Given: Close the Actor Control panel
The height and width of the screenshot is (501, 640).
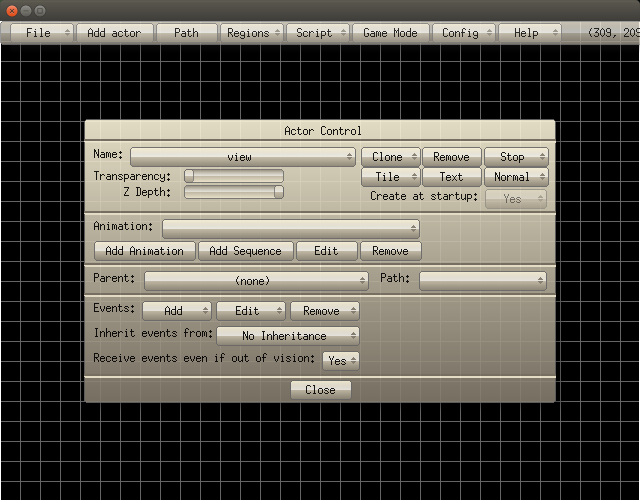Looking at the screenshot, I should tap(320, 390).
